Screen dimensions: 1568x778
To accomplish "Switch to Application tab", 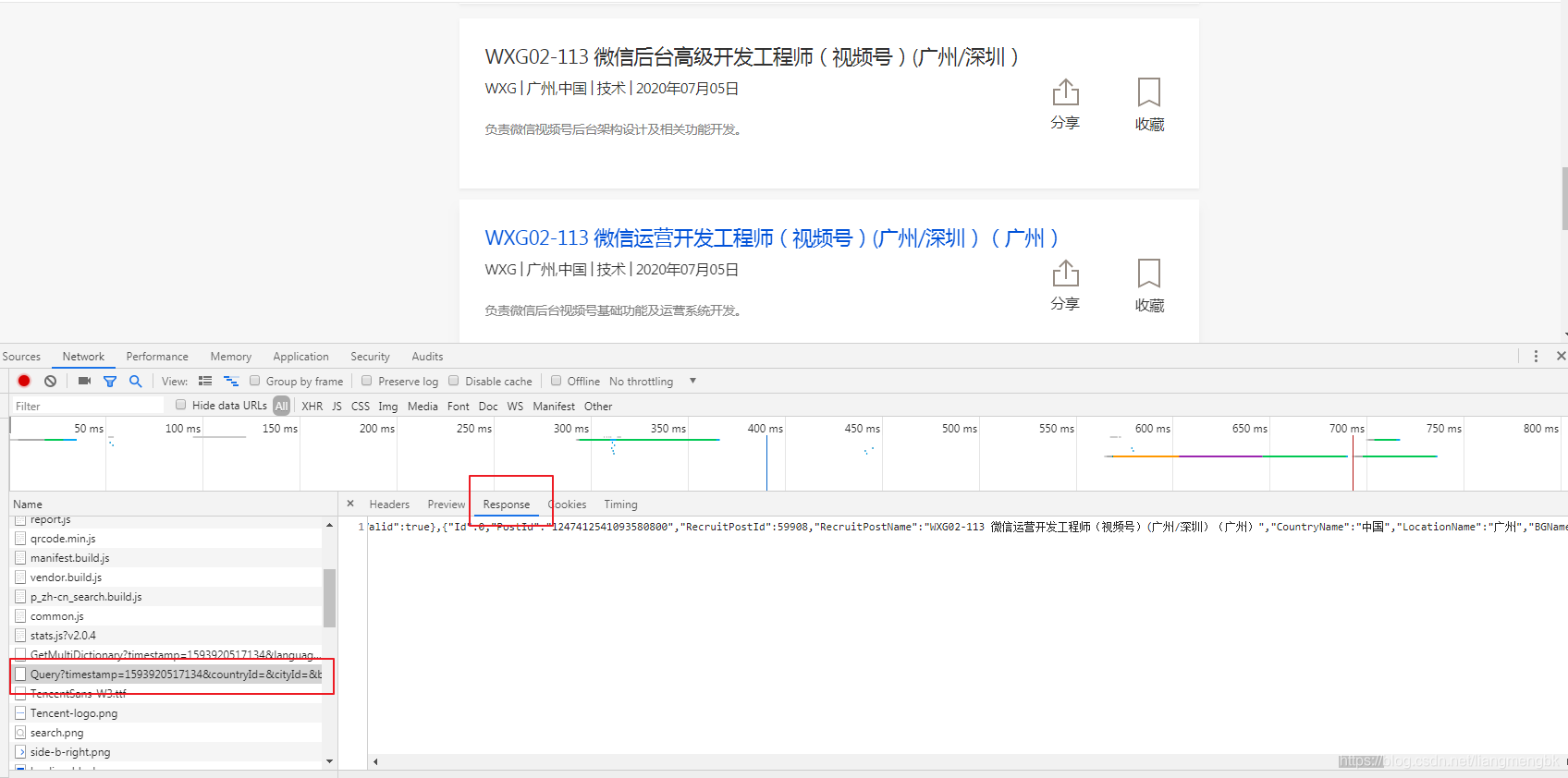I will pos(300,357).
